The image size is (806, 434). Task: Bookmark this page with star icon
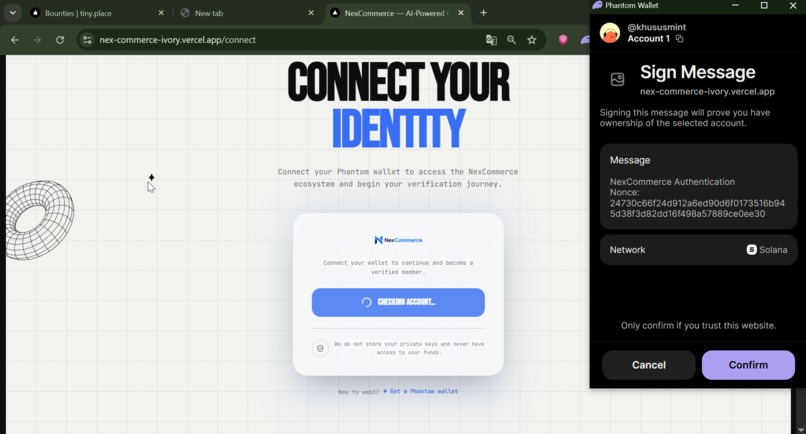point(532,40)
